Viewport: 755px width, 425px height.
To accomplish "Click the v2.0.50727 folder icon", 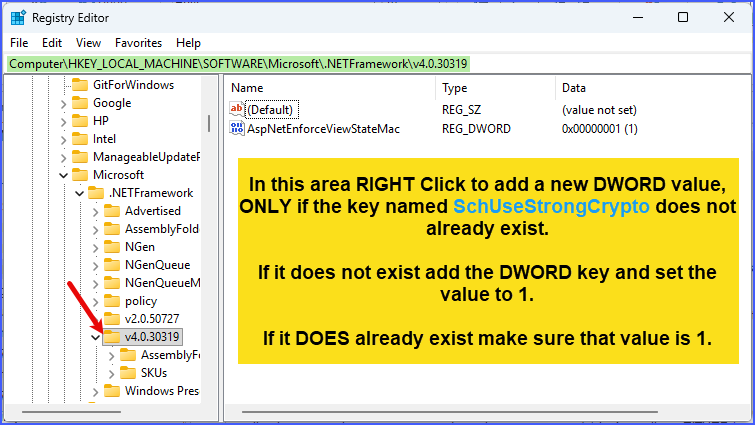I will [111, 319].
